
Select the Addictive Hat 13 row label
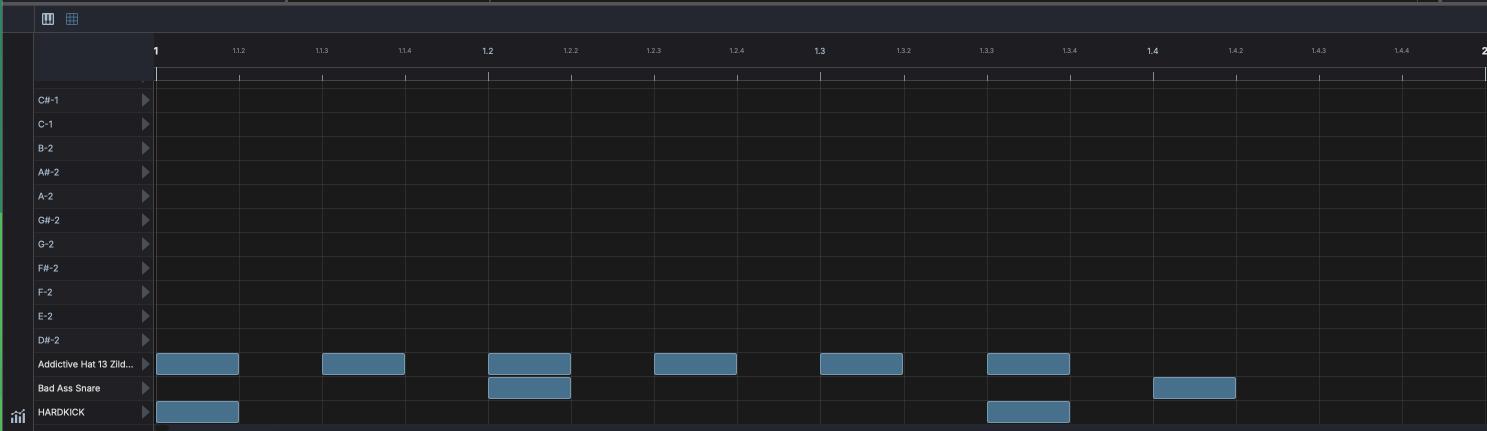coord(85,364)
